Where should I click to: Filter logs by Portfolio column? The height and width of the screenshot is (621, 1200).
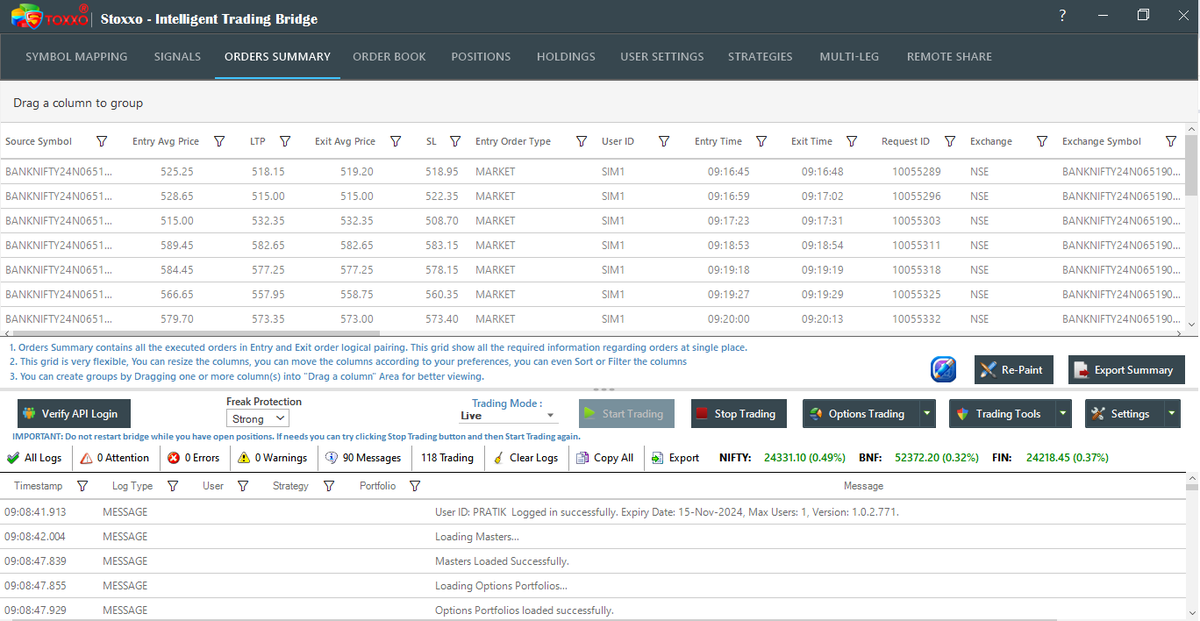(x=414, y=486)
